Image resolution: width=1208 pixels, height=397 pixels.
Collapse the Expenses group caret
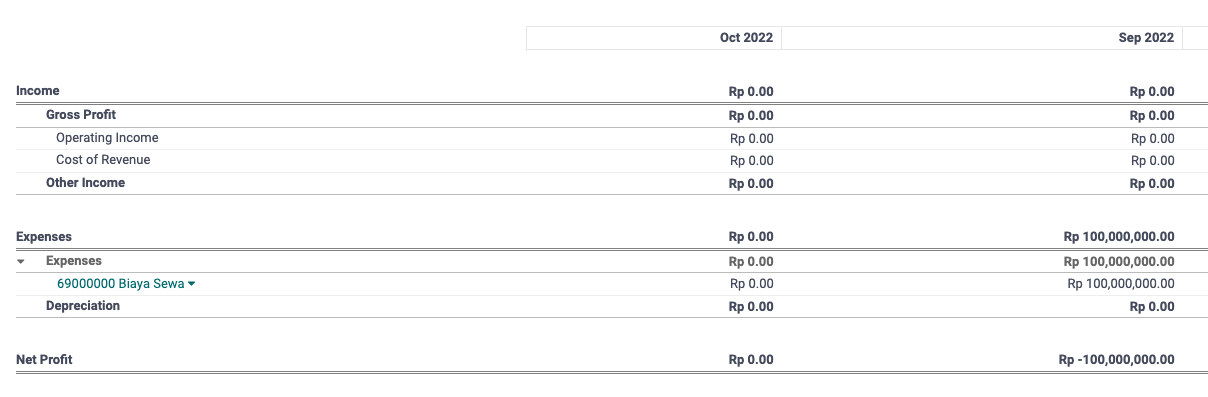tap(21, 262)
